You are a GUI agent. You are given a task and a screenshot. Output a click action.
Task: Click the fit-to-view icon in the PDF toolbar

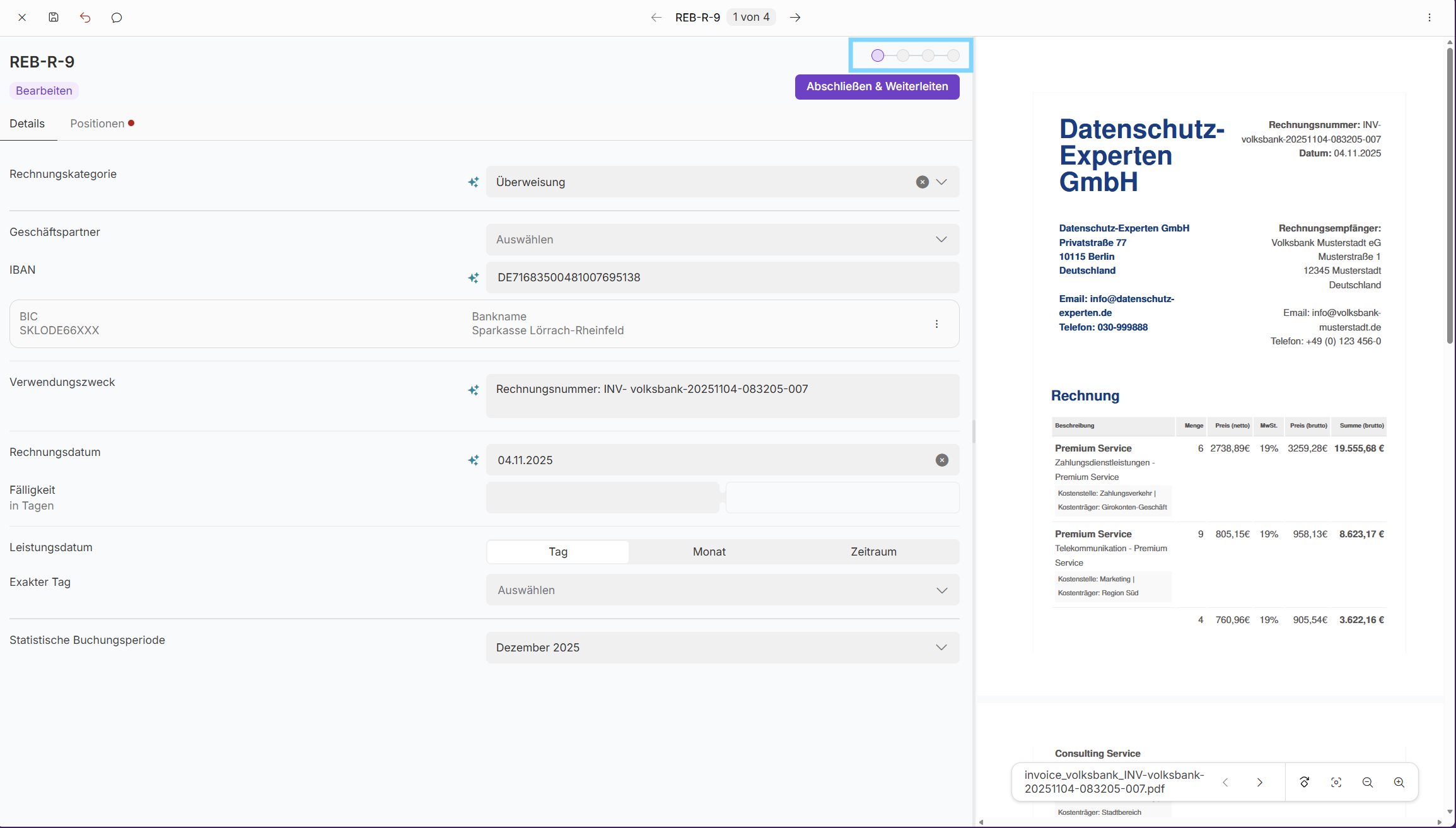(1336, 782)
